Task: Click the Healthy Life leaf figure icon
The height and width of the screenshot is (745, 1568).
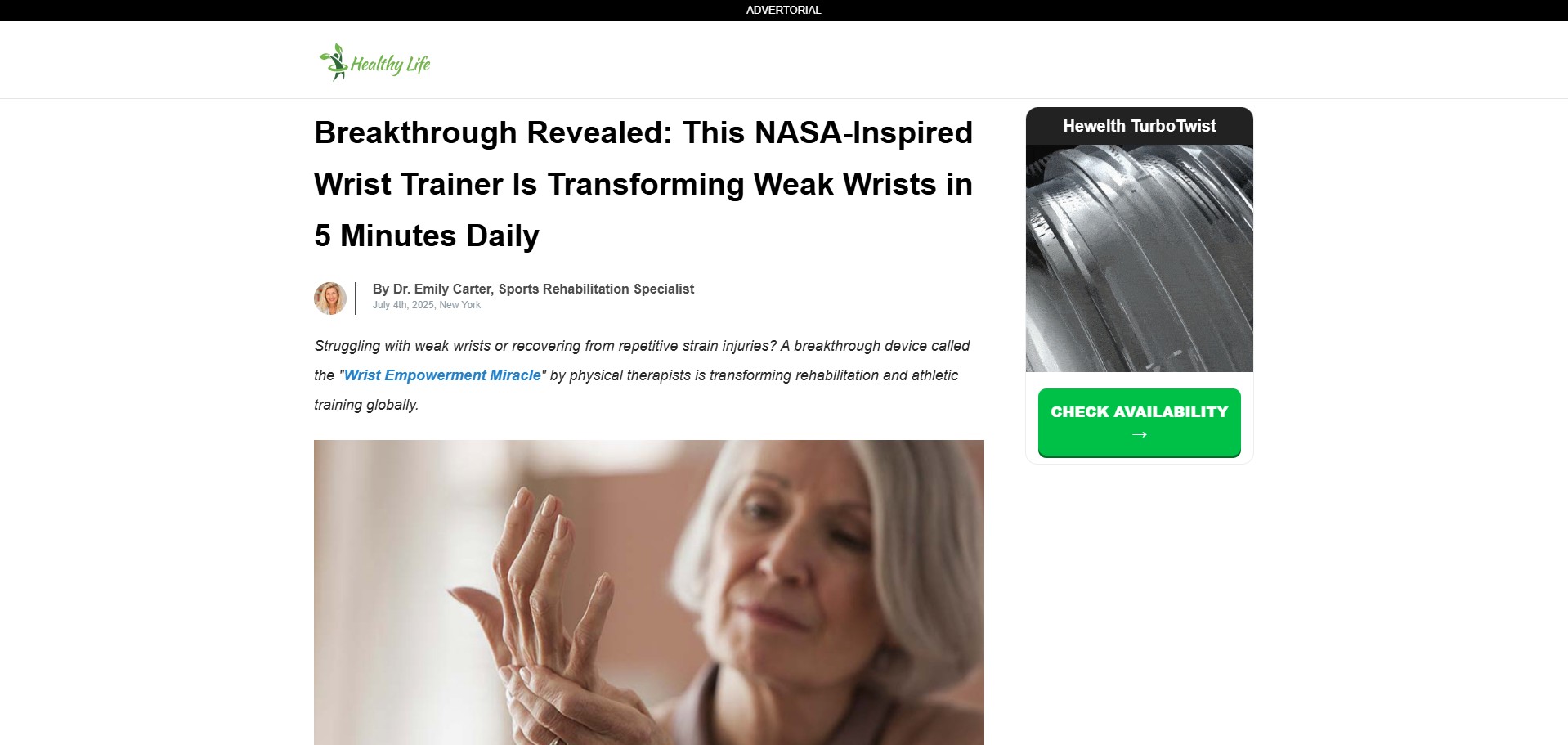Action: tap(334, 62)
